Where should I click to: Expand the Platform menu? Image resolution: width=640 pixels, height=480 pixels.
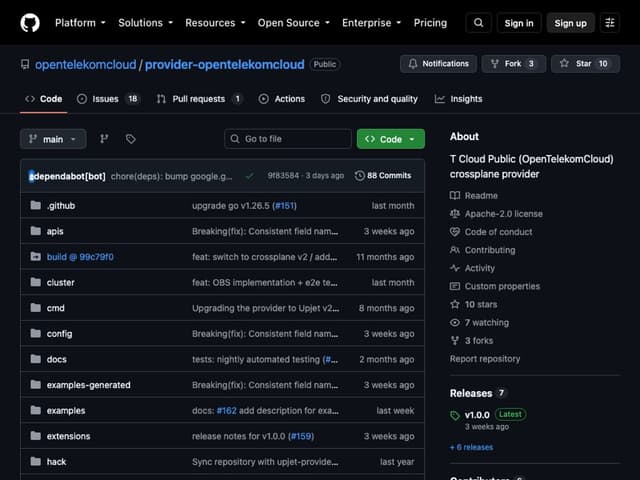click(80, 23)
